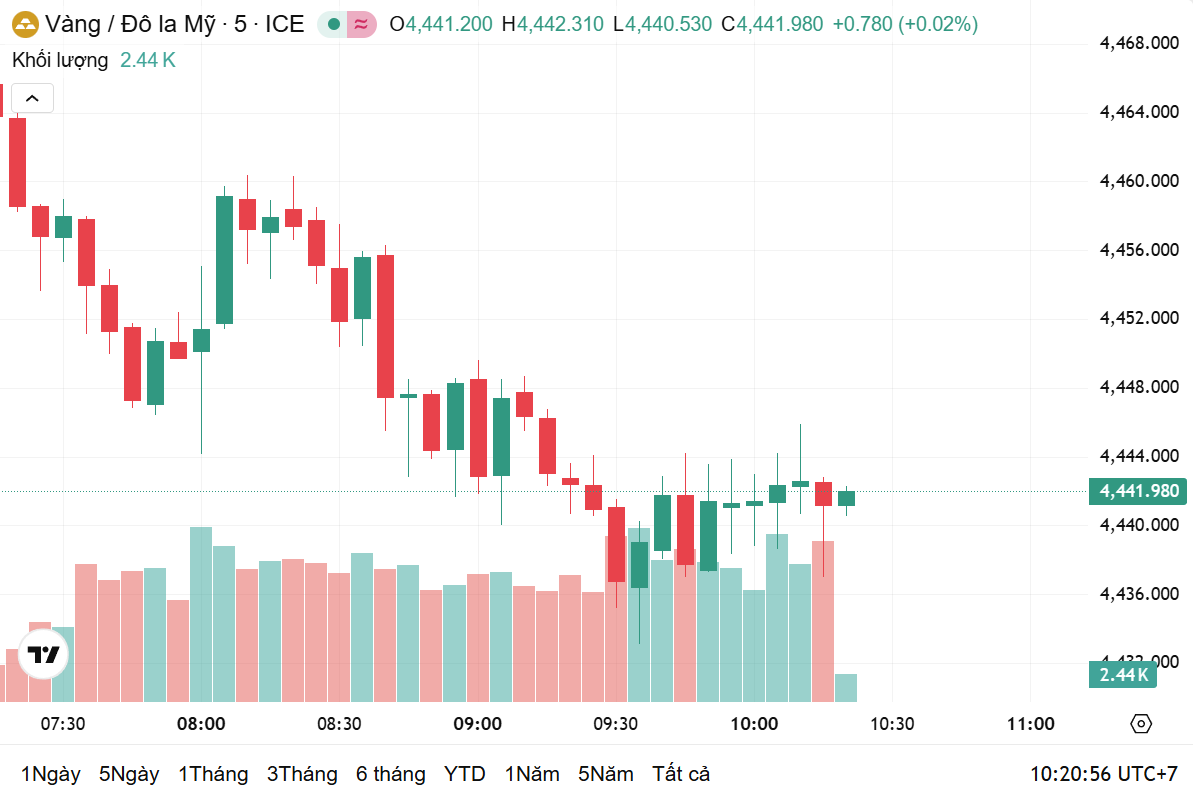
Task: Switch to the 3Tháng range
Action: [x=302, y=774]
